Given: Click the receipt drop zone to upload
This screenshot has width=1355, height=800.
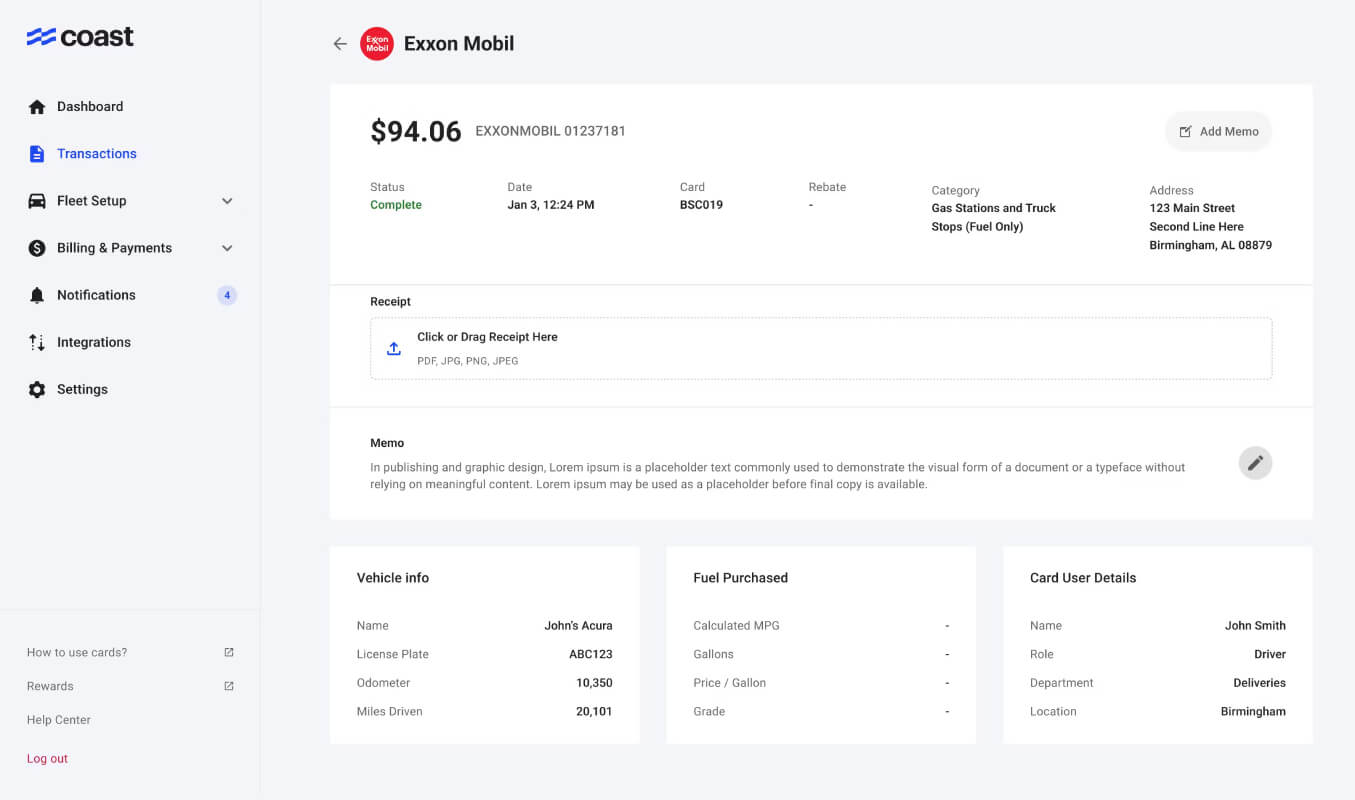Looking at the screenshot, I should tap(821, 348).
